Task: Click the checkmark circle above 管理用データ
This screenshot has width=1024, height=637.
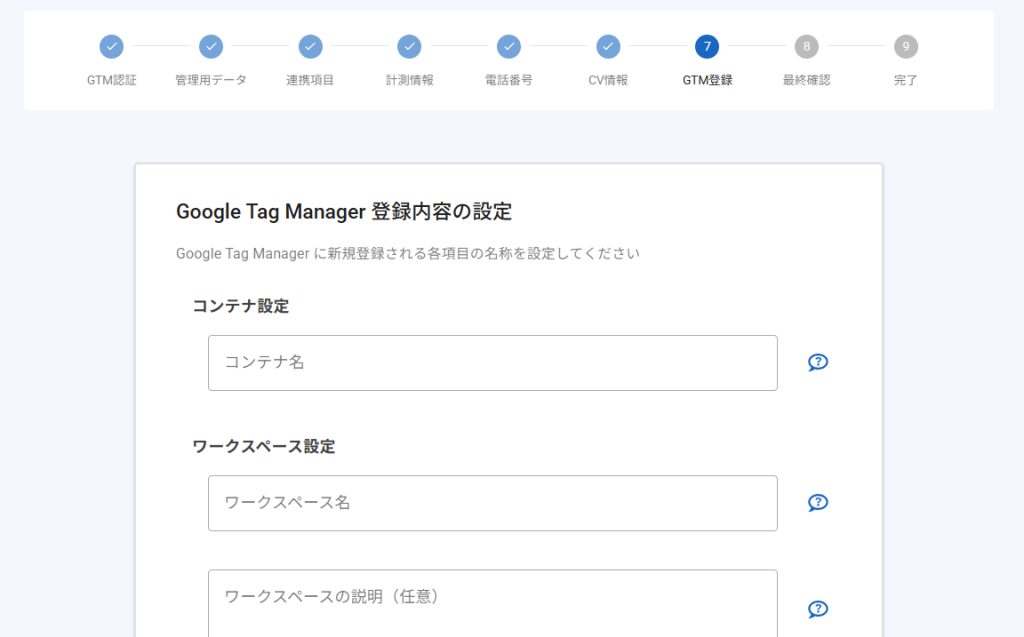Action: [x=210, y=46]
